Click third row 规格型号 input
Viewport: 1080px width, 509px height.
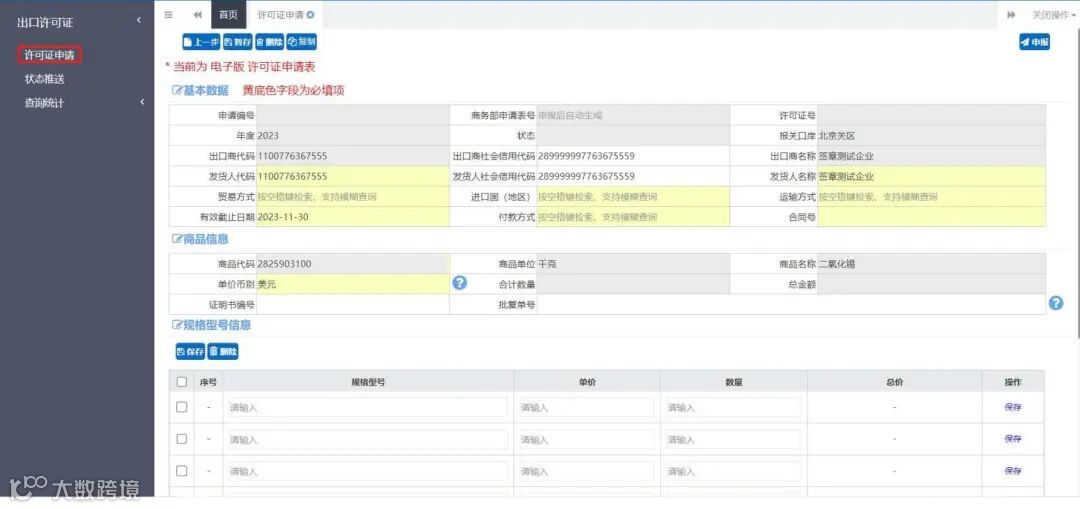click(x=367, y=471)
